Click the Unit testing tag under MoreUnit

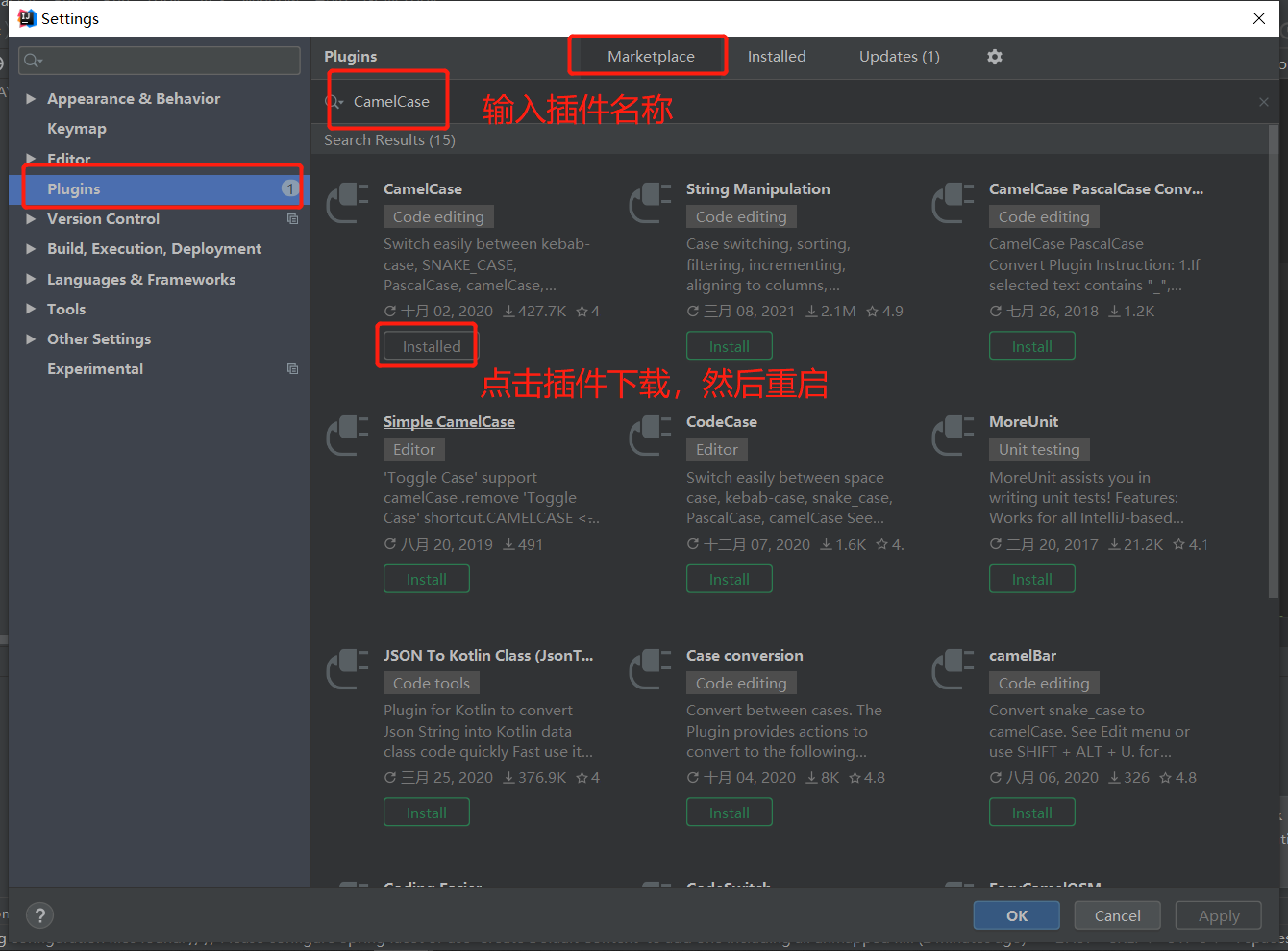[1039, 450]
